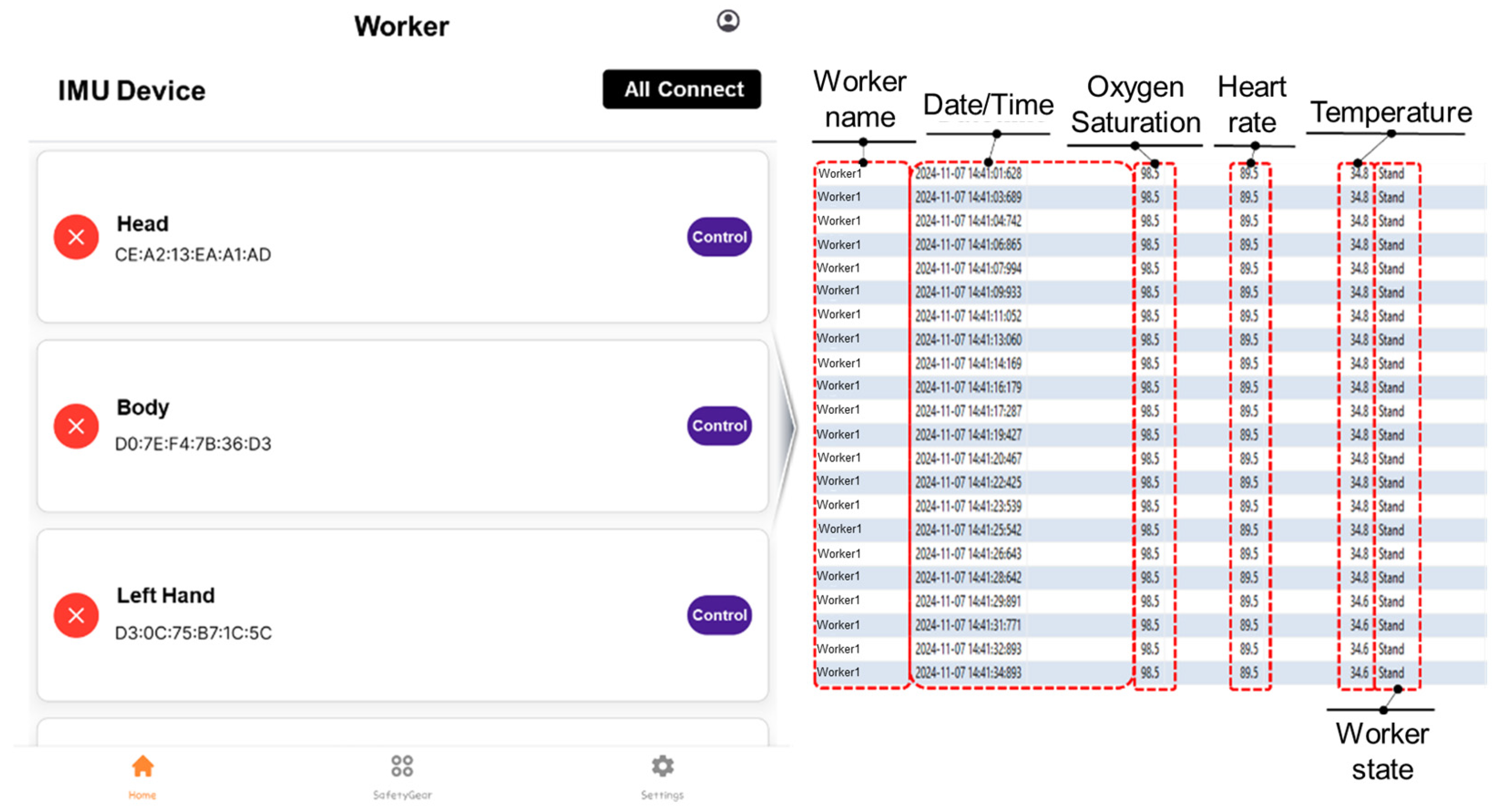This screenshot has height=812, width=1497.
Task: Click Left Hand red X status icon
Action: 76,615
